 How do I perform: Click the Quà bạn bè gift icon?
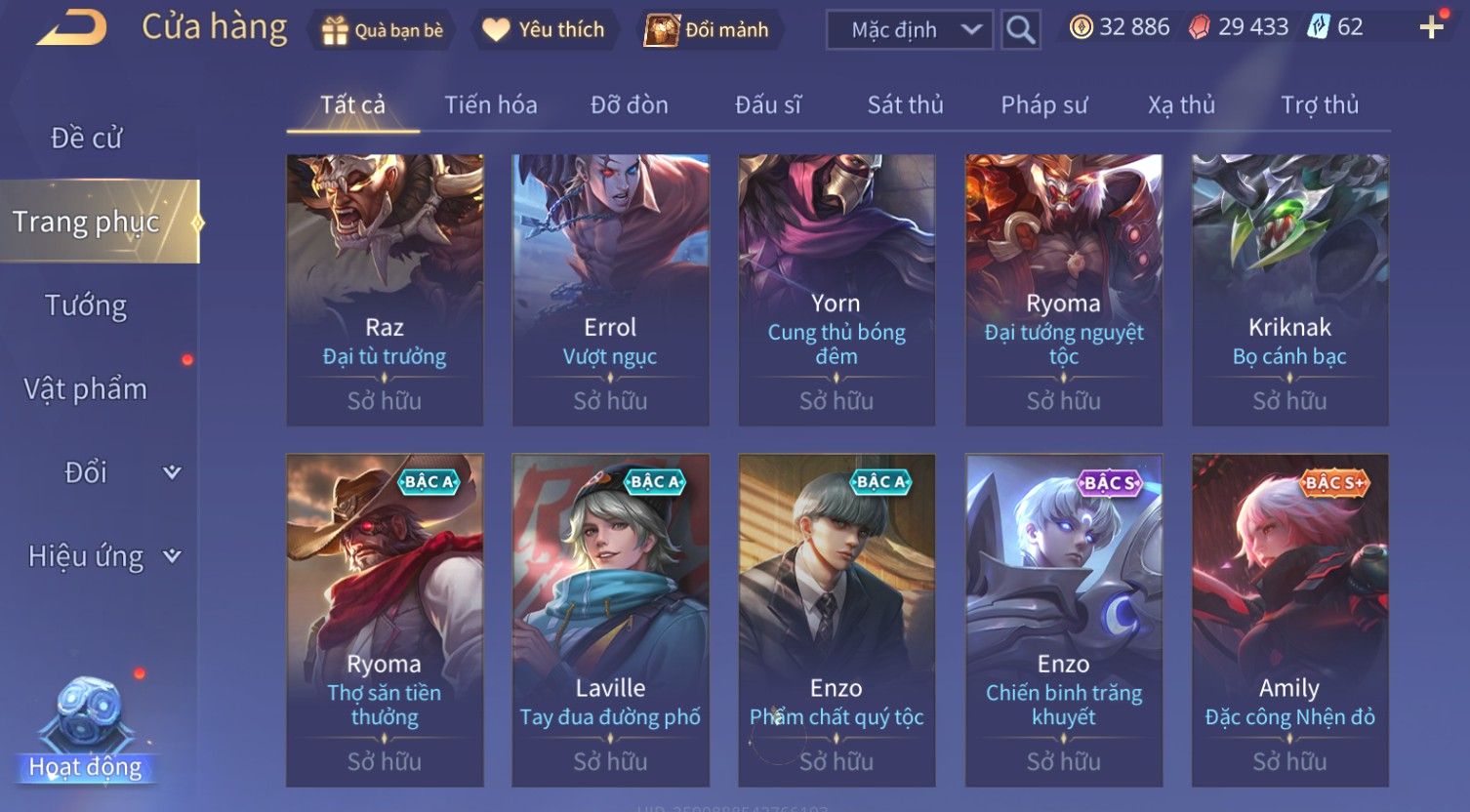[335, 31]
